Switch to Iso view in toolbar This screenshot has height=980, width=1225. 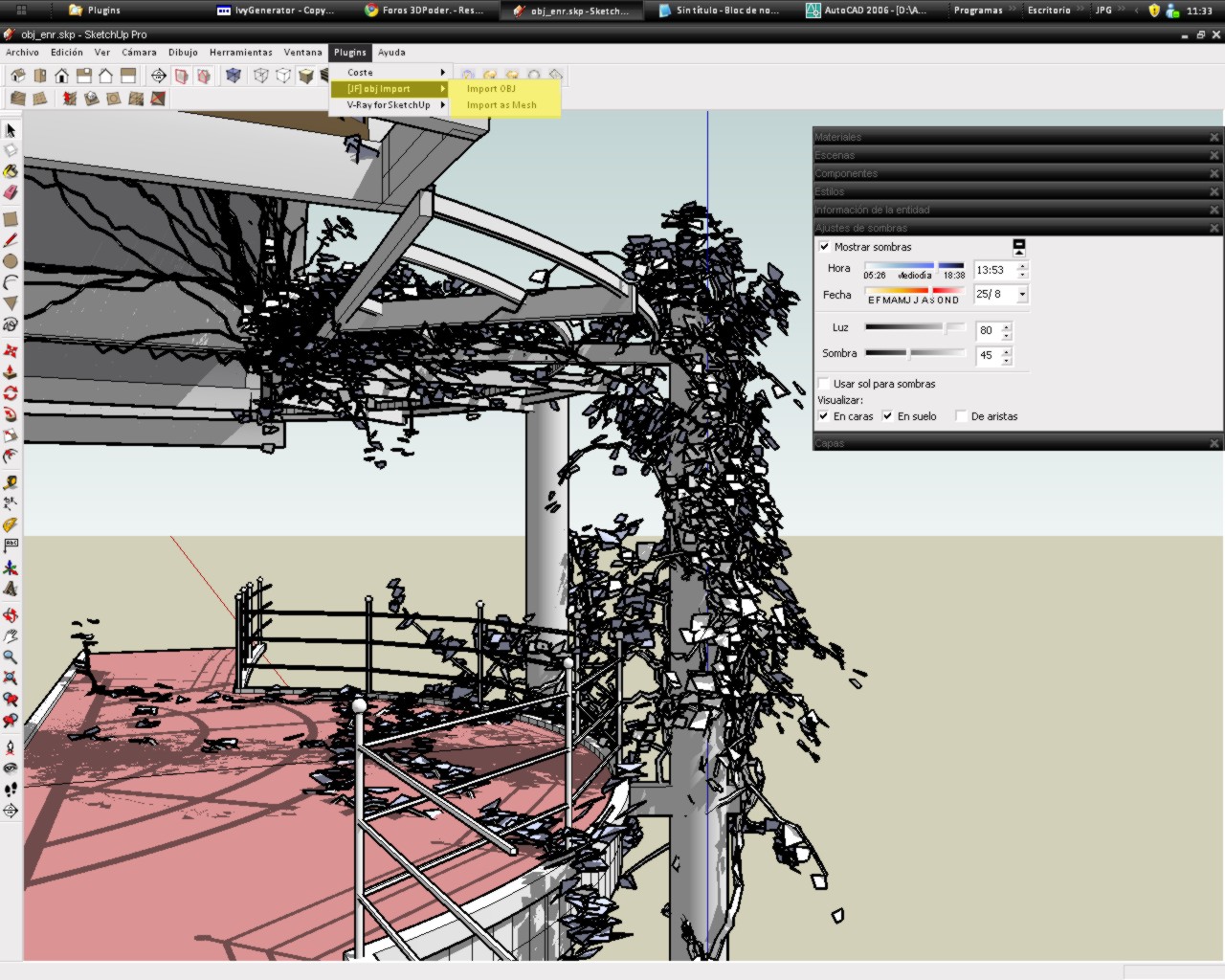pos(18,76)
